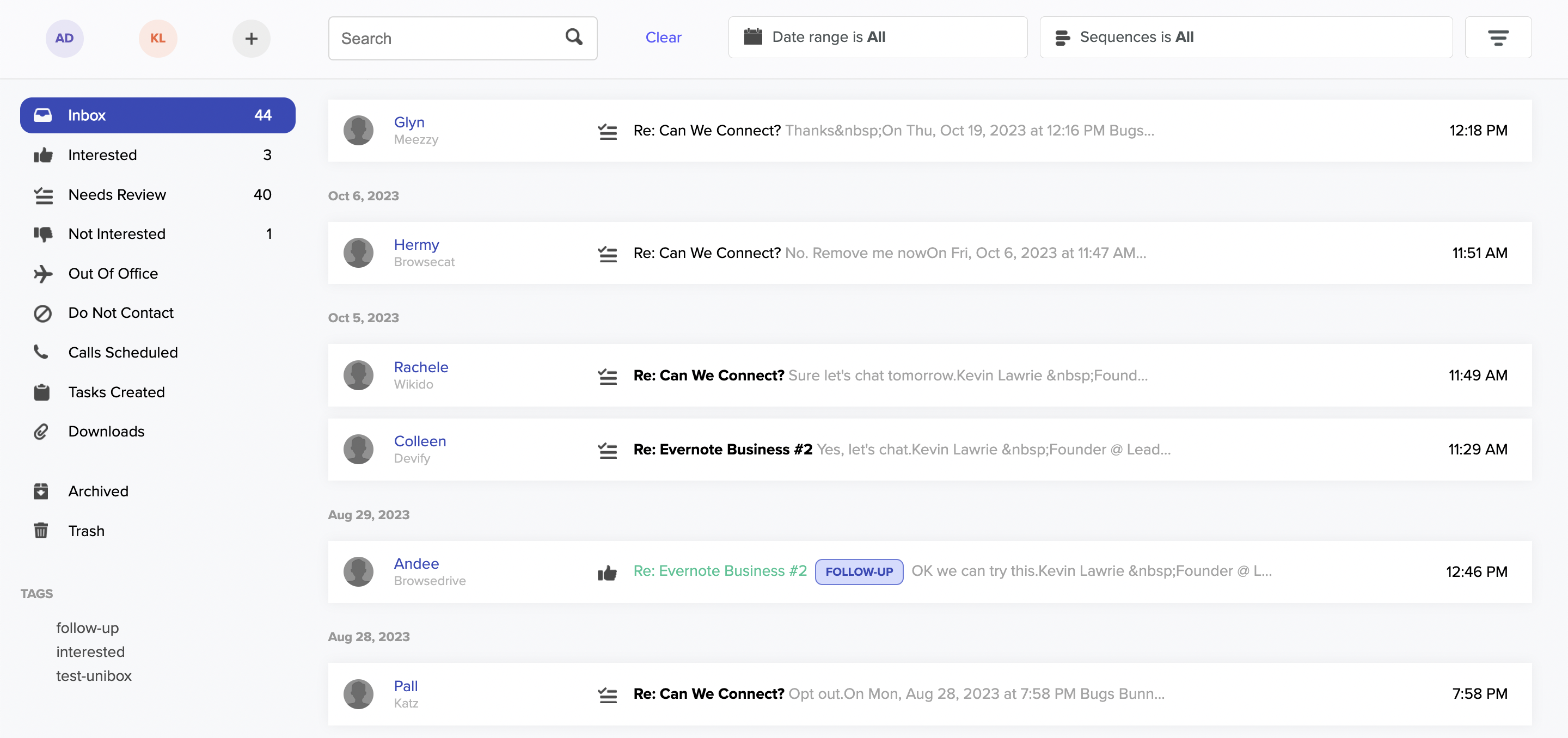Filter by interested tag
This screenshot has width=1568, height=738.
click(x=90, y=651)
